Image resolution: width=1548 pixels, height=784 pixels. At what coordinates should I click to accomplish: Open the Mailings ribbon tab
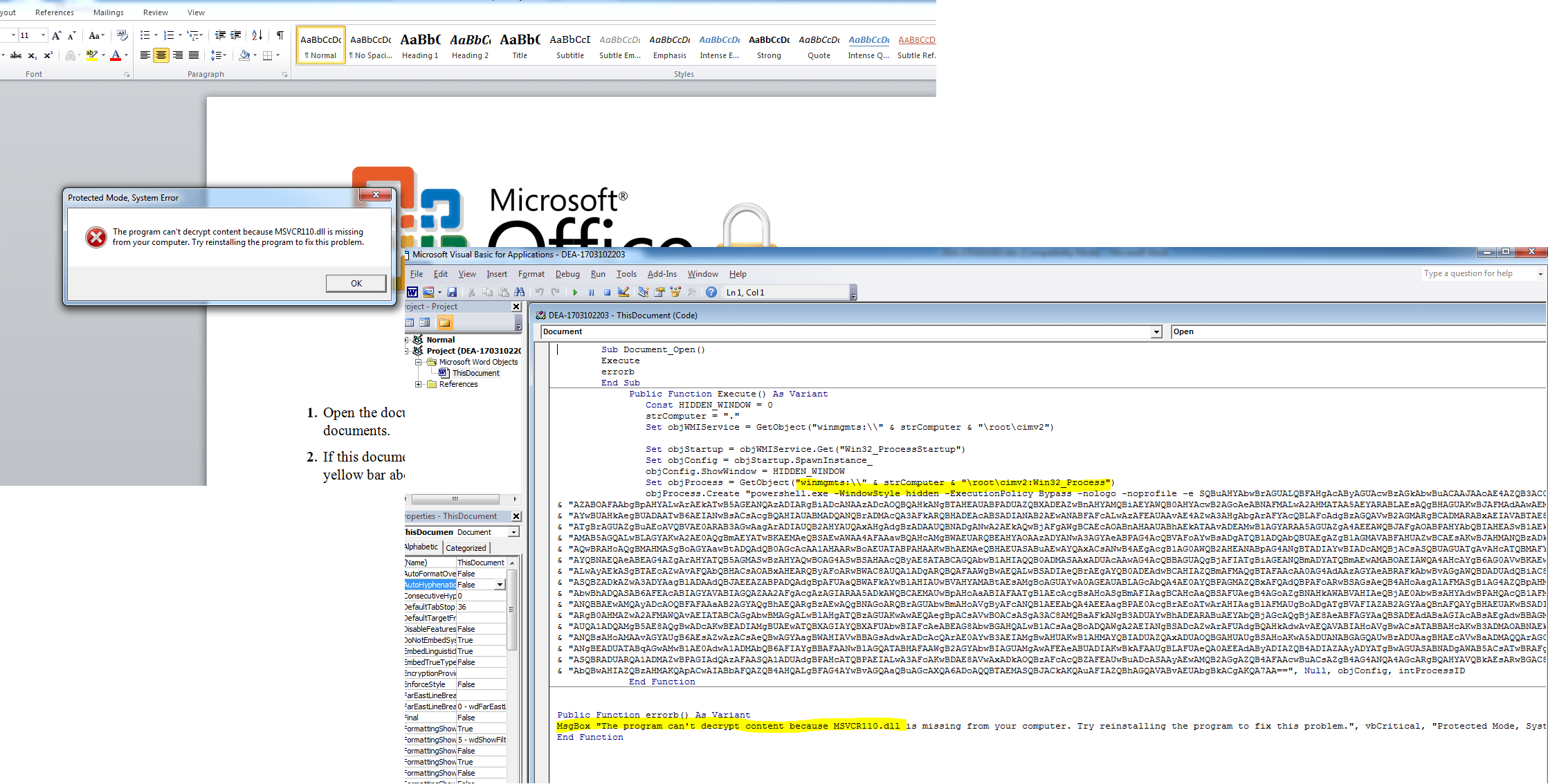109,12
